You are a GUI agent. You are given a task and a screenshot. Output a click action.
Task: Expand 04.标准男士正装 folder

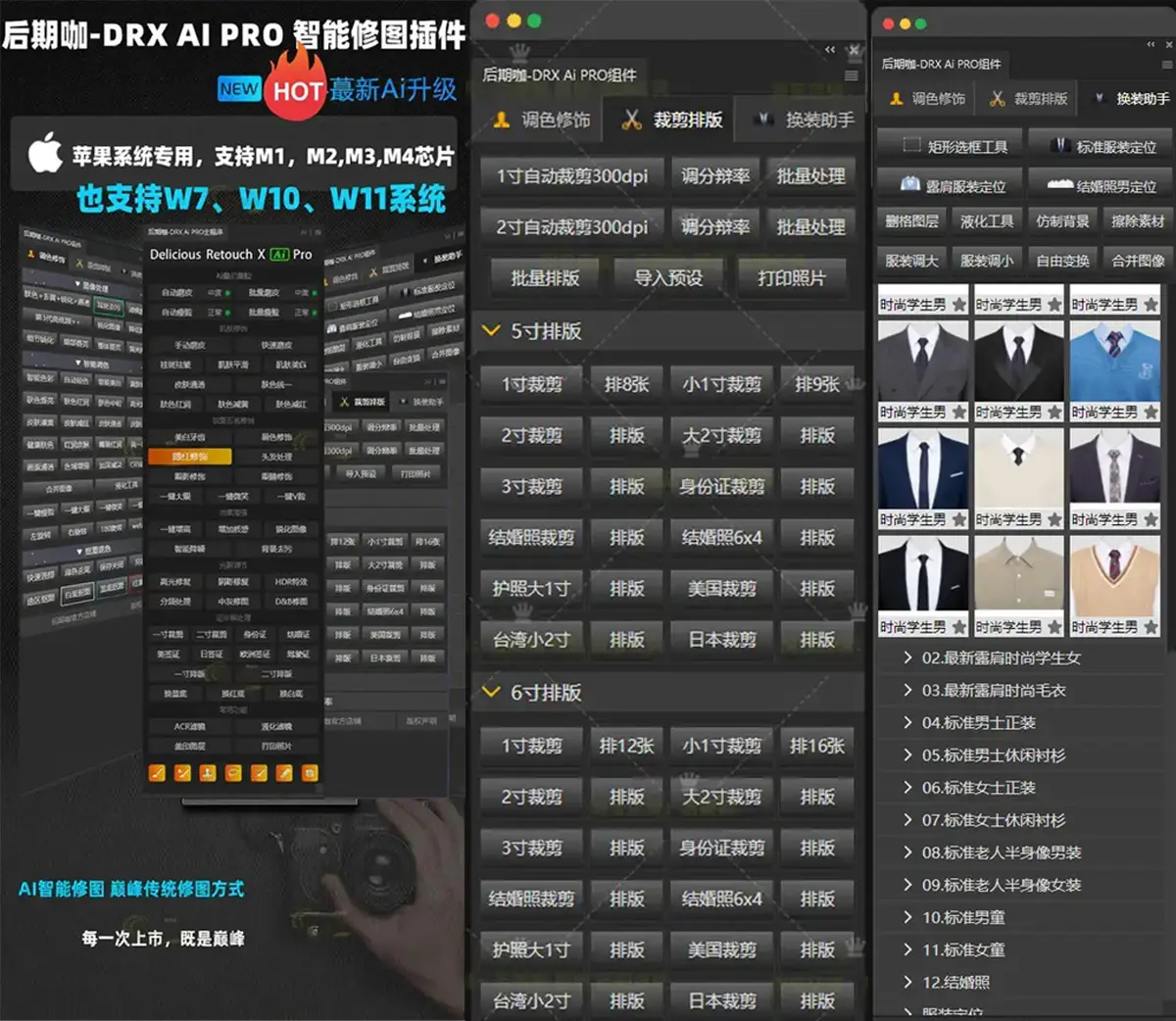tap(907, 722)
